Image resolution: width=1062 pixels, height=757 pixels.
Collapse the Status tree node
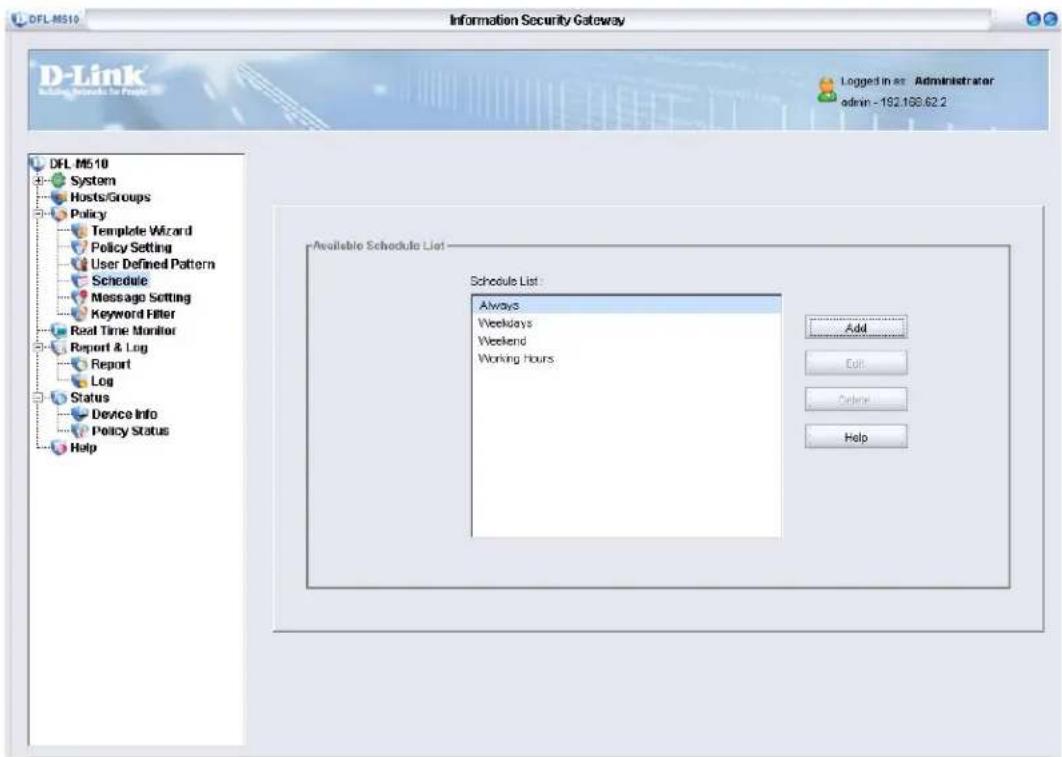tap(39, 397)
